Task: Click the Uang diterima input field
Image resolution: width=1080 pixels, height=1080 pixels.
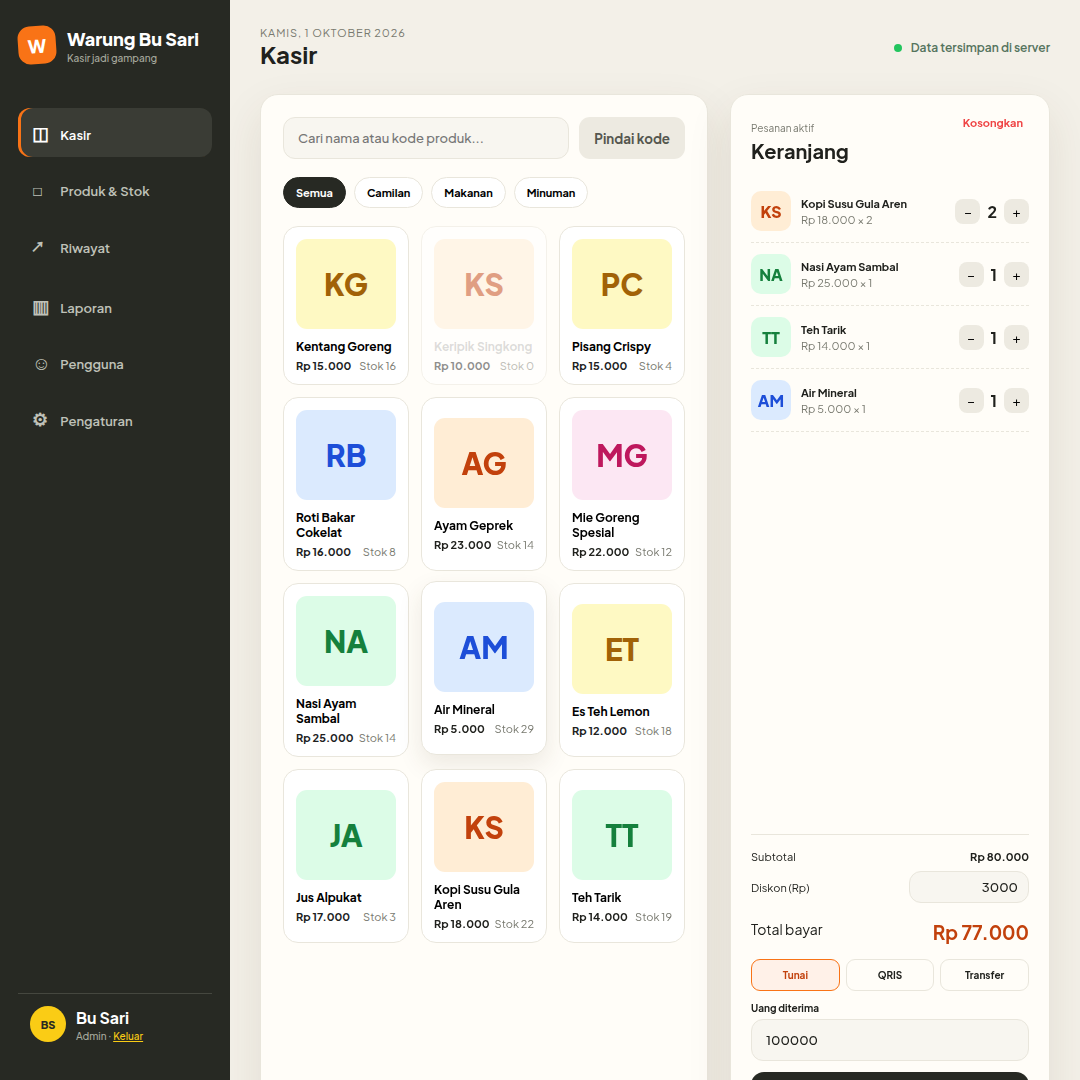Action: [890, 1040]
